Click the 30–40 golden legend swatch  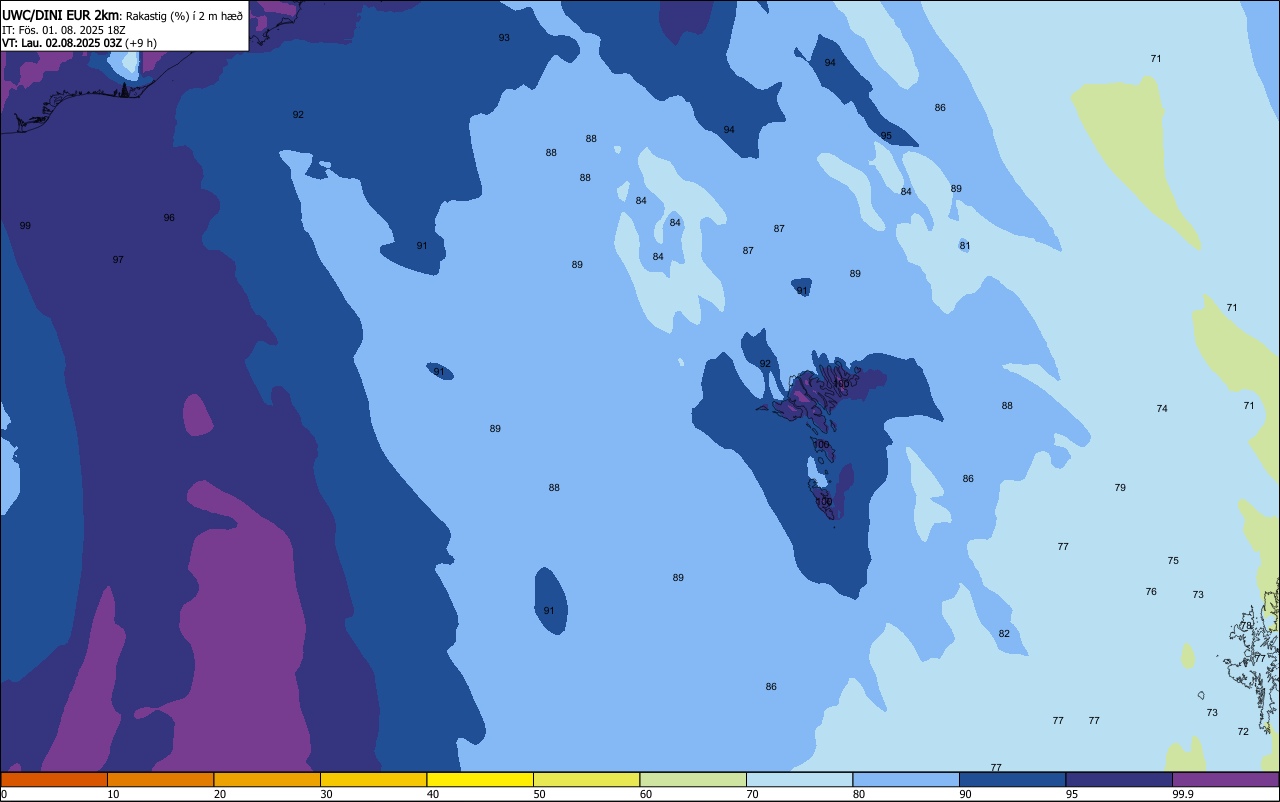[x=373, y=779]
